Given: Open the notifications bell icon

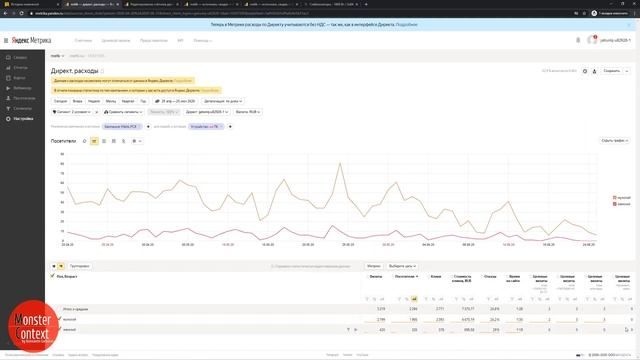Looking at the screenshot, I should click(578, 40).
